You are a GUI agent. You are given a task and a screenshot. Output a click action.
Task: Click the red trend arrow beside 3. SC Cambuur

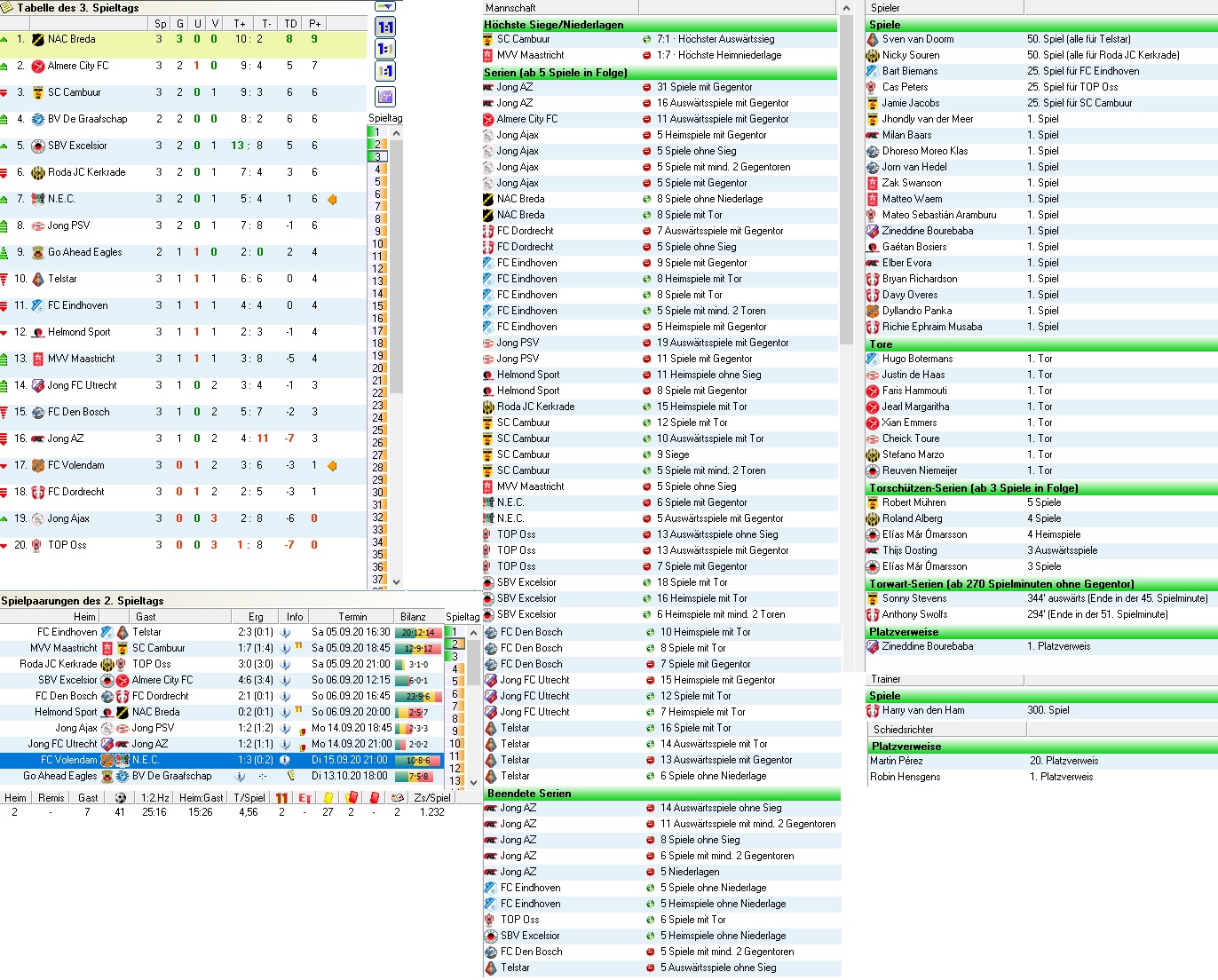(4, 92)
